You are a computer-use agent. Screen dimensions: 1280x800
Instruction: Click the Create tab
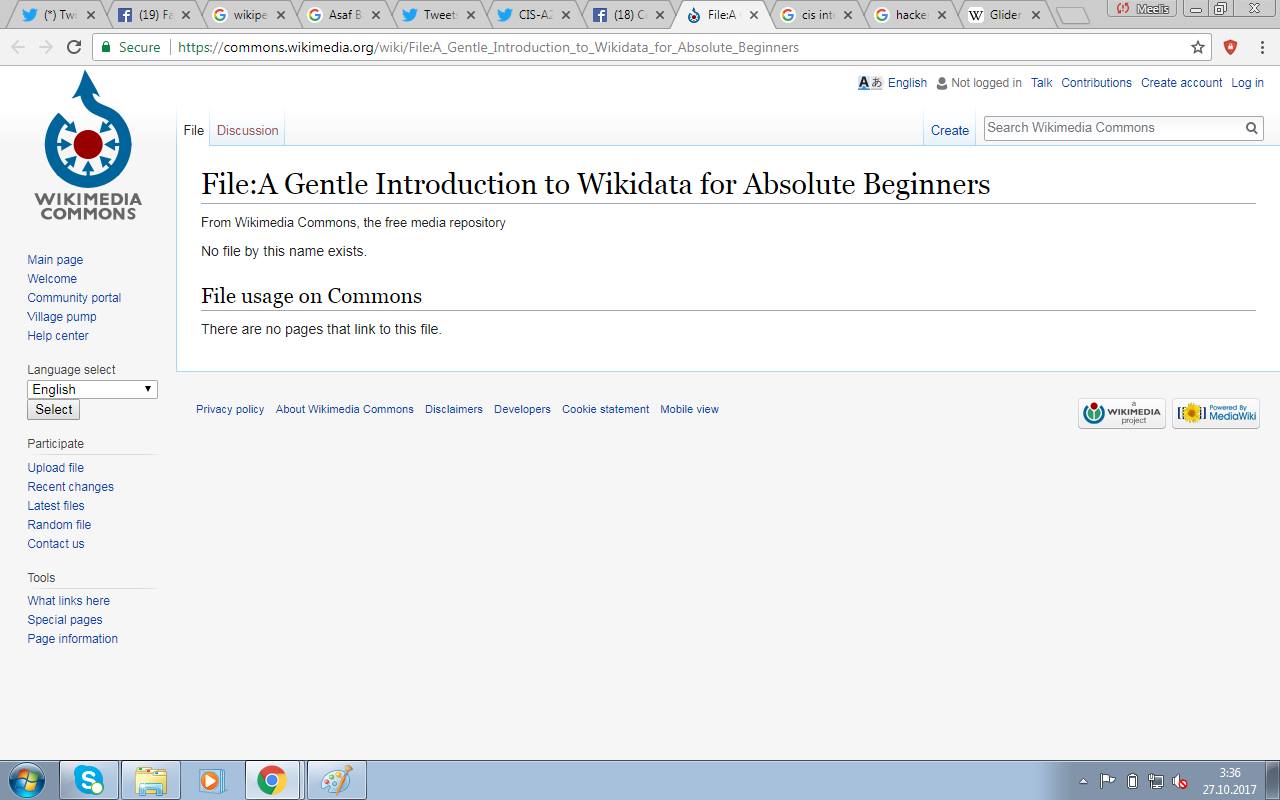[x=949, y=130]
